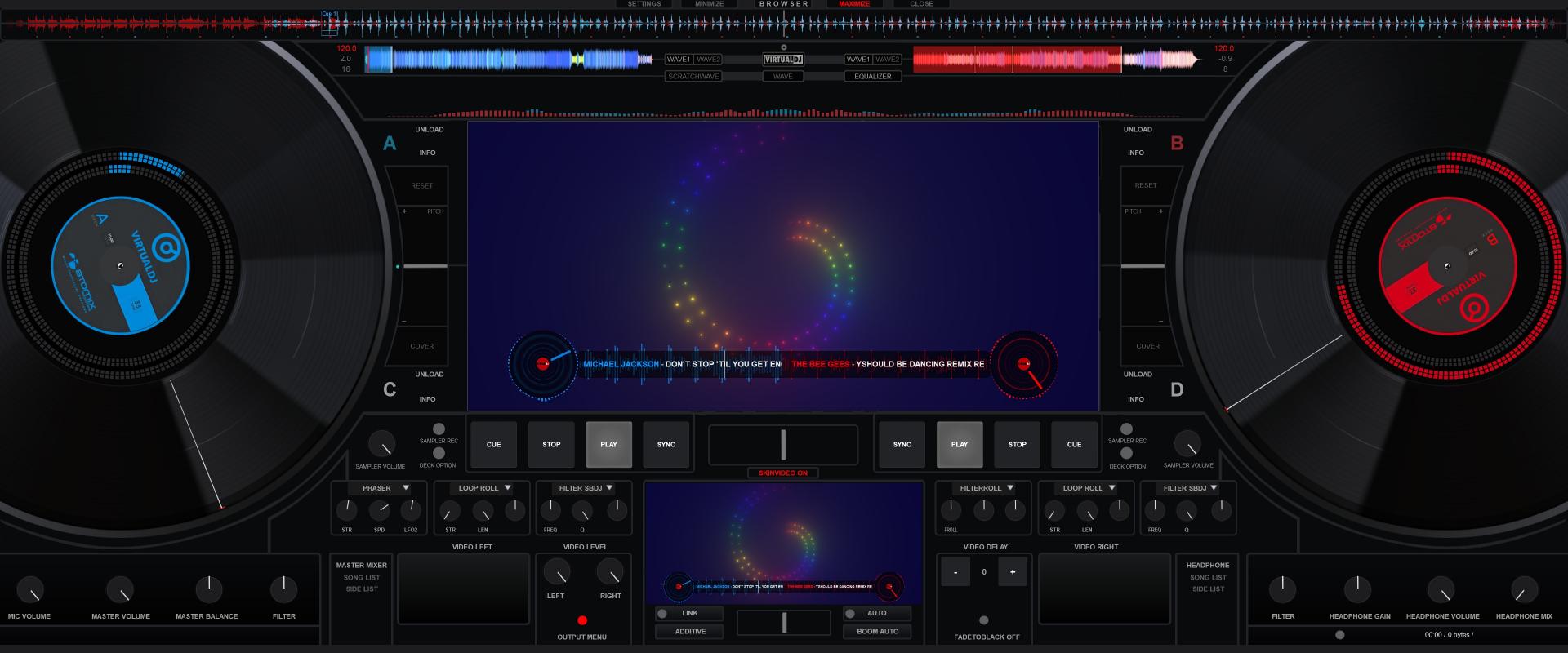Click the MASTER VOLUME knob
Image resolution: width=1568 pixels, height=653 pixels.
coord(120,589)
